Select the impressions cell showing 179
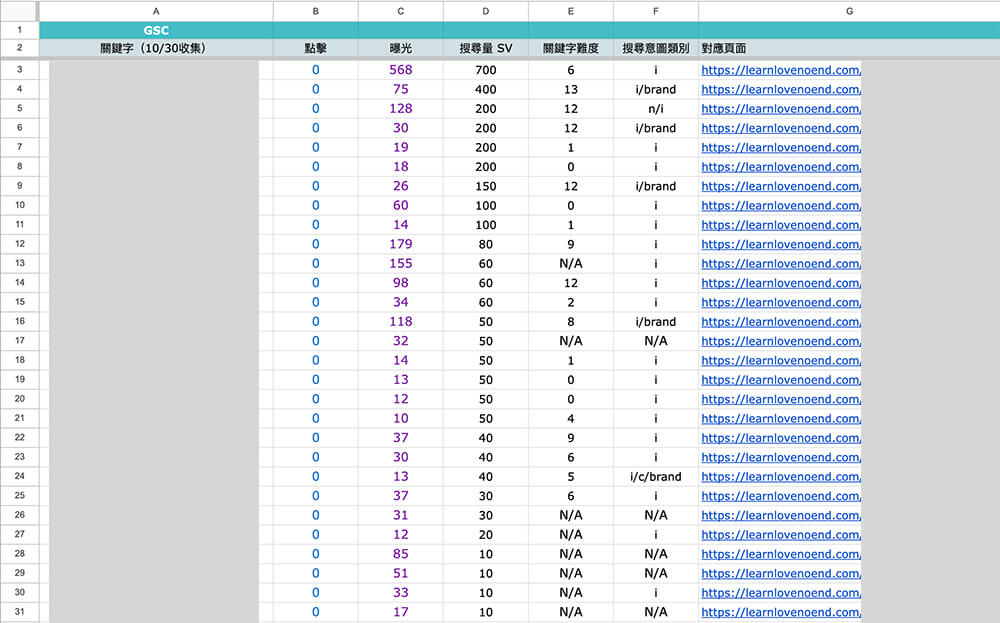1000x623 pixels. [x=401, y=244]
